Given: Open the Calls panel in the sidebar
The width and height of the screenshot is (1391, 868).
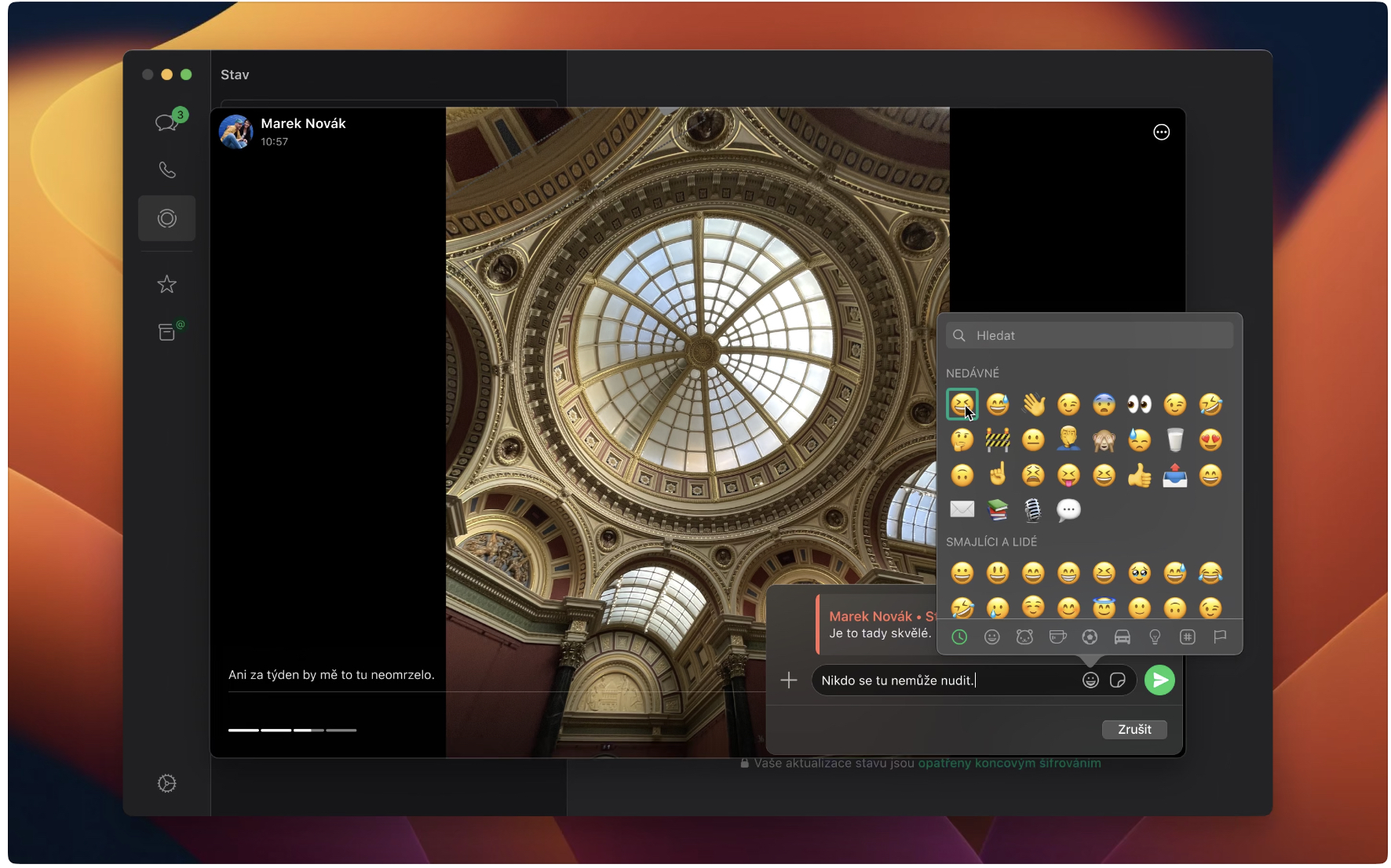Looking at the screenshot, I should point(166,170).
